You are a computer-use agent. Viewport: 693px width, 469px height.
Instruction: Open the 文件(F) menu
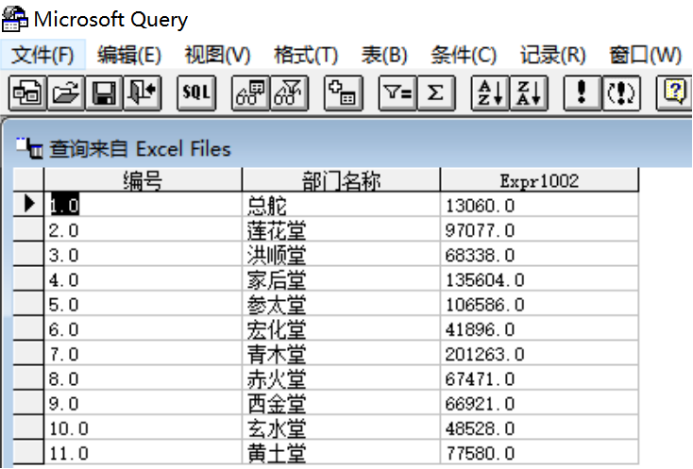(42, 55)
